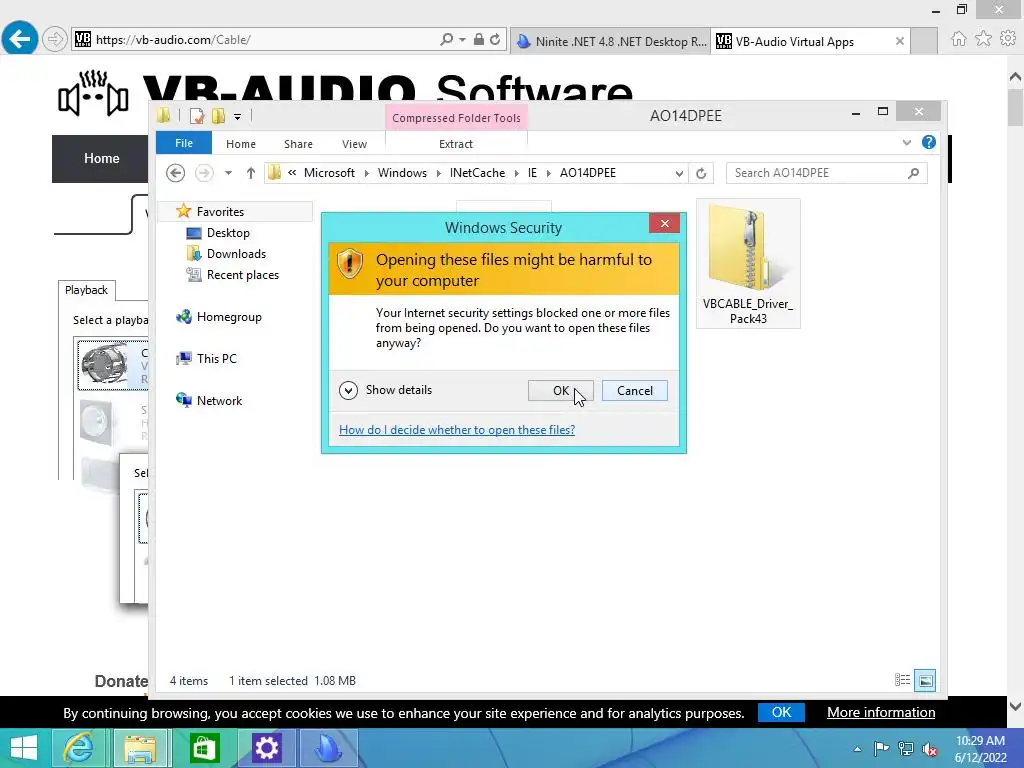The height and width of the screenshot is (768, 1024).
Task: Switch to Large icons view in Explorer status bar
Action: pyautogui.click(x=925, y=680)
